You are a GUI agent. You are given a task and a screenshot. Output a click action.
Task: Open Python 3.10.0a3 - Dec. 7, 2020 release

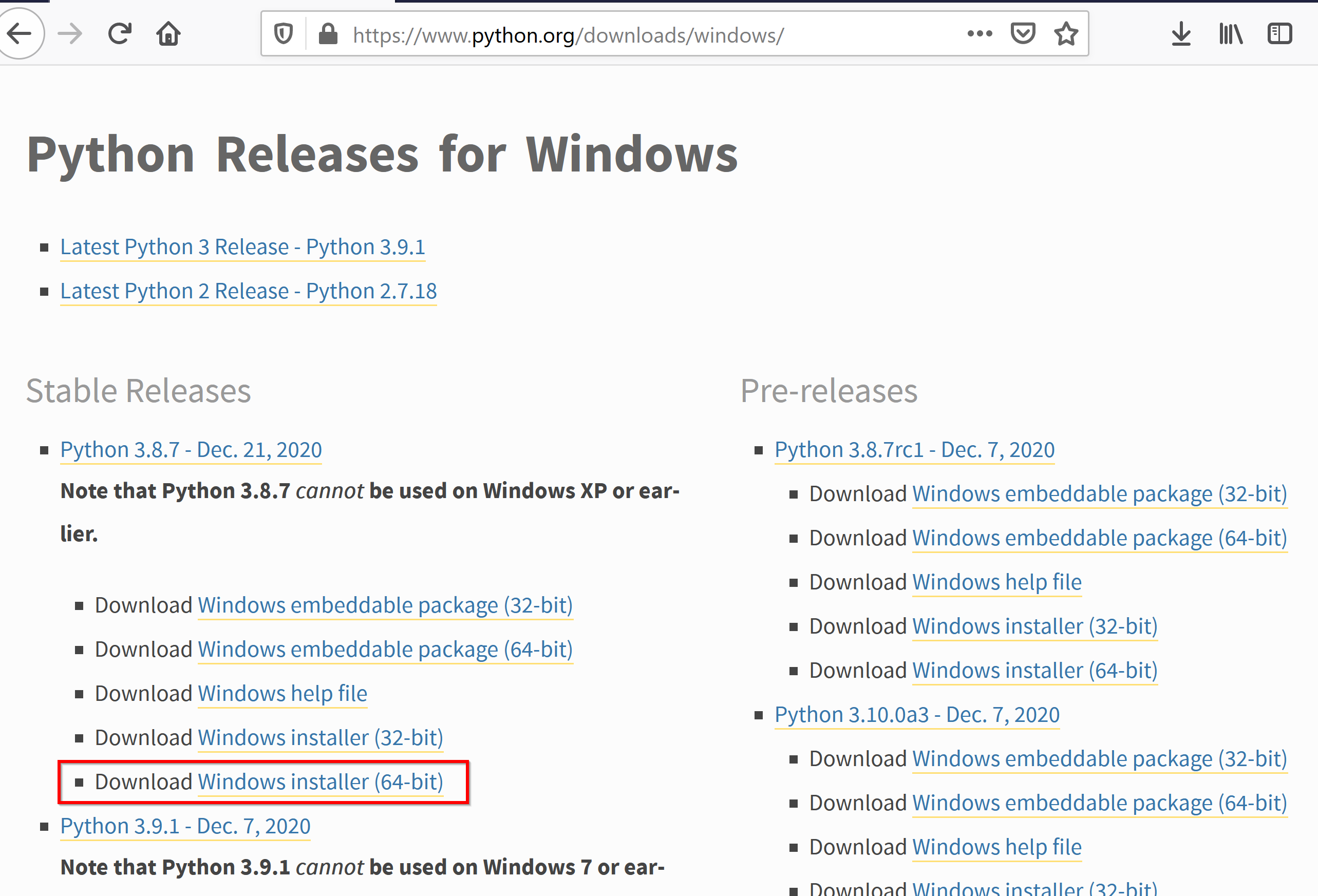point(917,716)
